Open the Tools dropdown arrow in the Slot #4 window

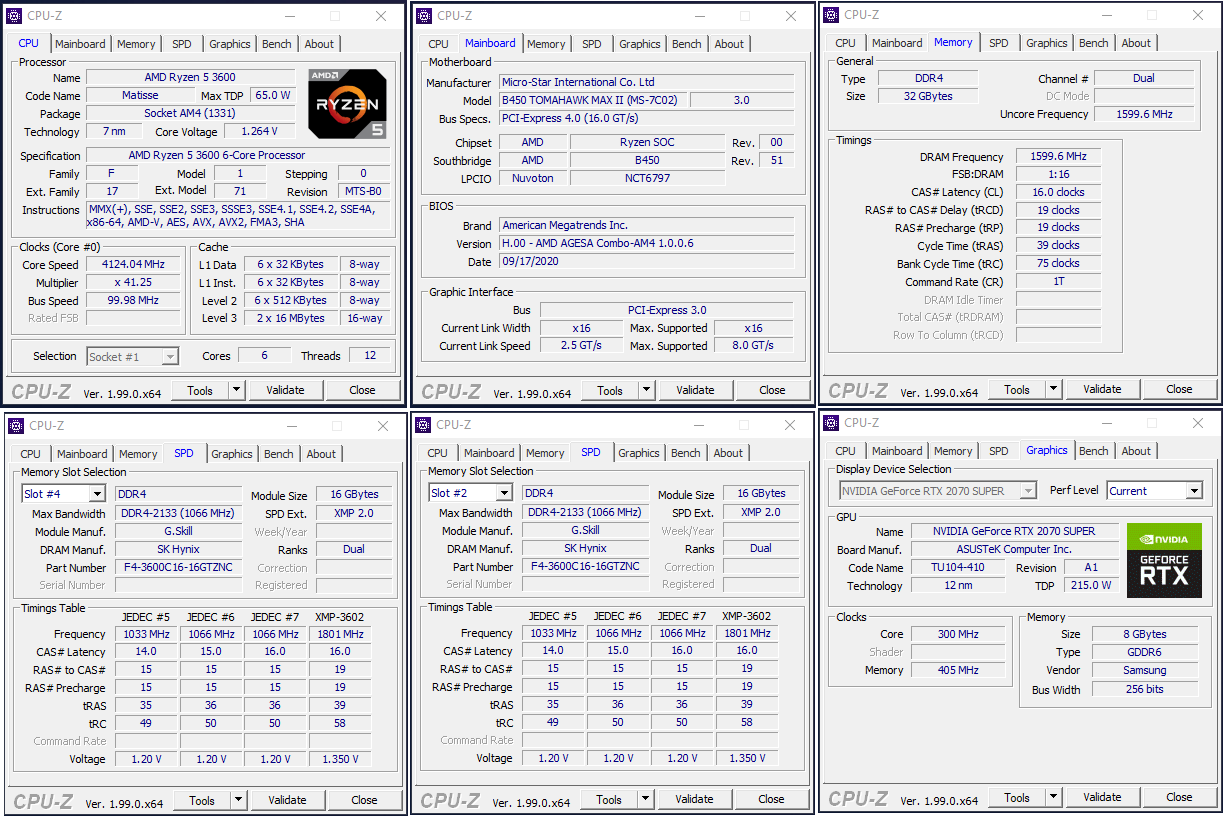(239, 800)
